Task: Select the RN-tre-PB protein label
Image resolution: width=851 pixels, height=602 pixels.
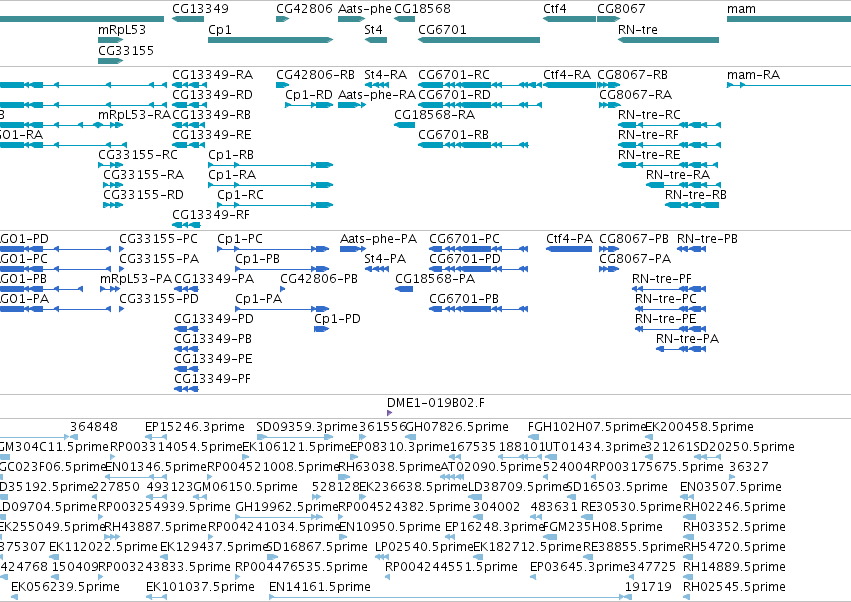Action: point(707,239)
